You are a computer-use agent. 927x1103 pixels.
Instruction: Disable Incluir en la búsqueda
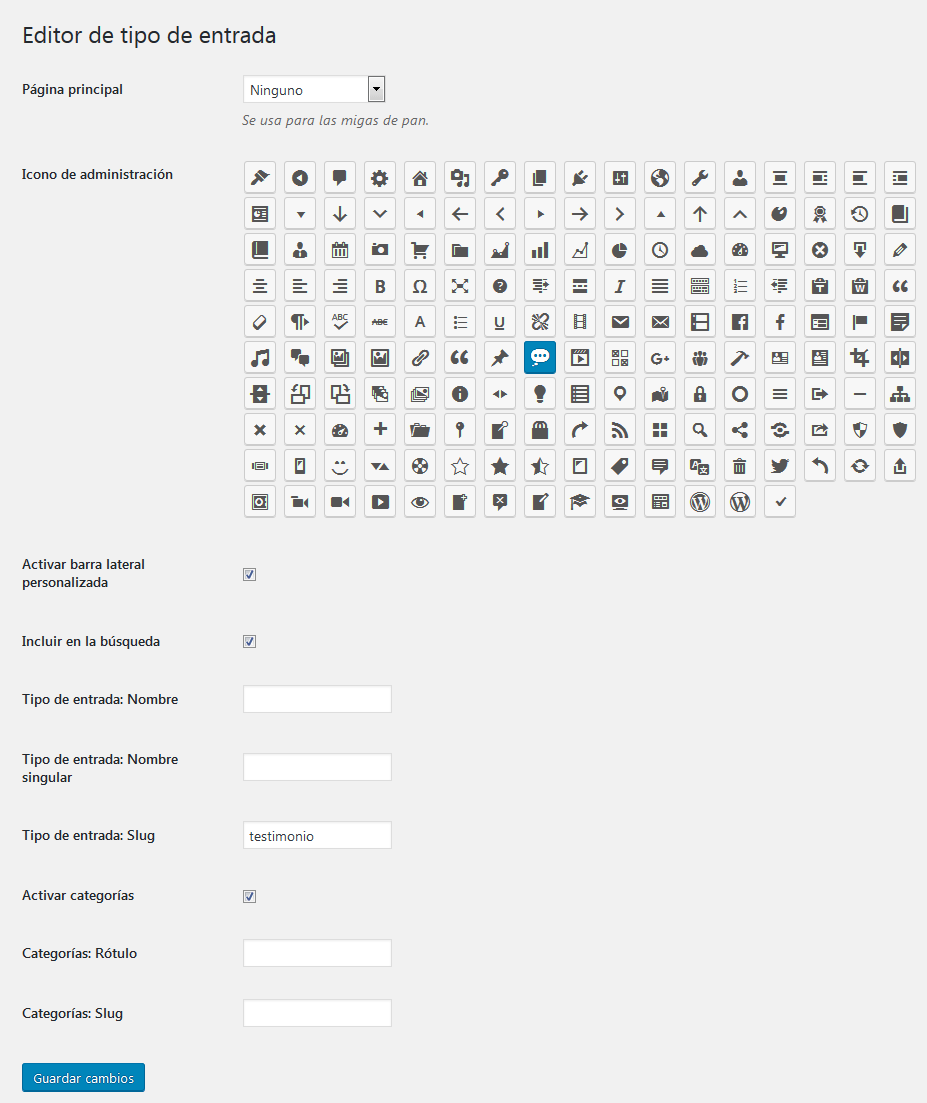click(249, 641)
